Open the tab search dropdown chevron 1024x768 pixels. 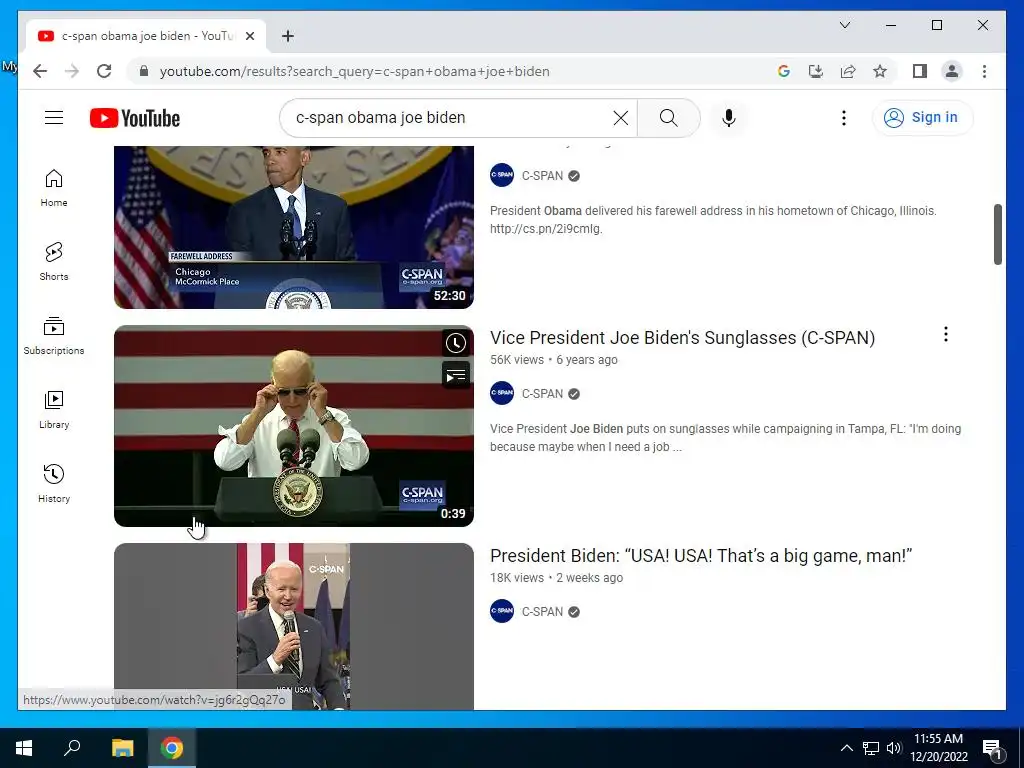click(844, 25)
